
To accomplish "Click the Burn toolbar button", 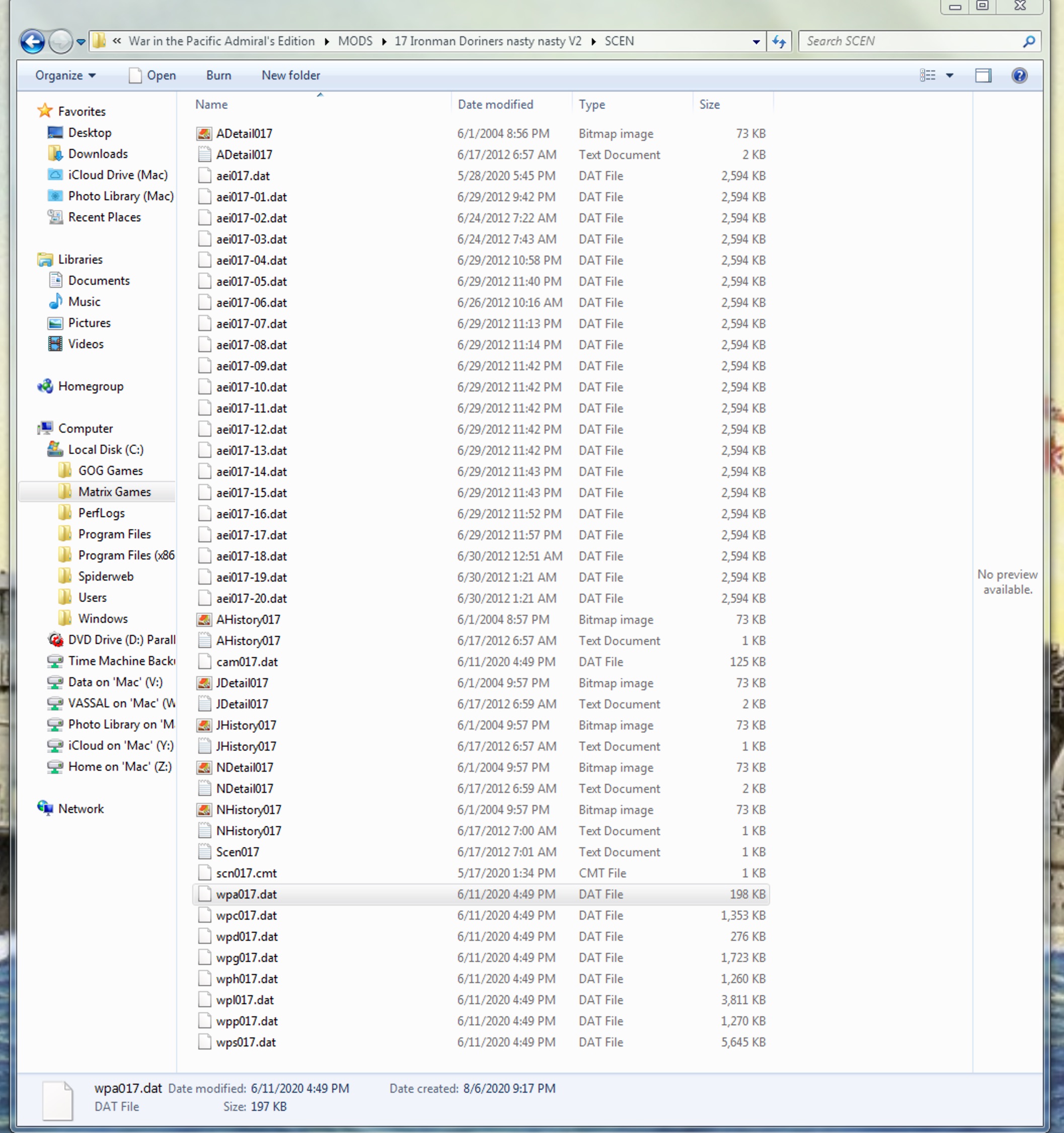I will click(218, 75).
